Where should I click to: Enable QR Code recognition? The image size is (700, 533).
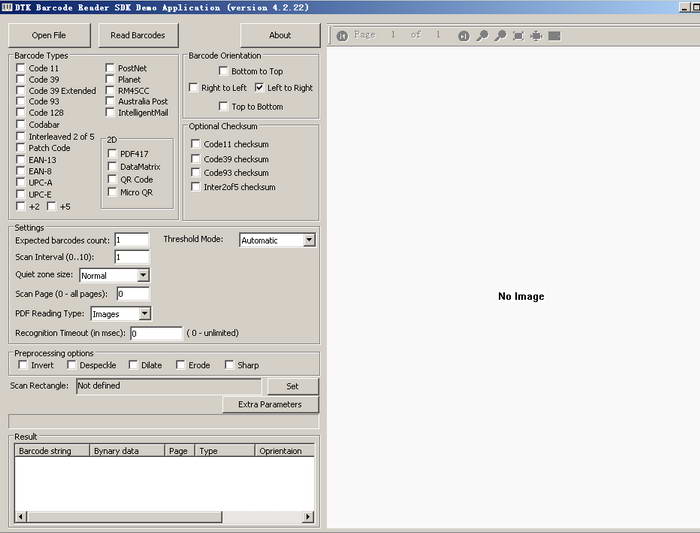[112, 179]
